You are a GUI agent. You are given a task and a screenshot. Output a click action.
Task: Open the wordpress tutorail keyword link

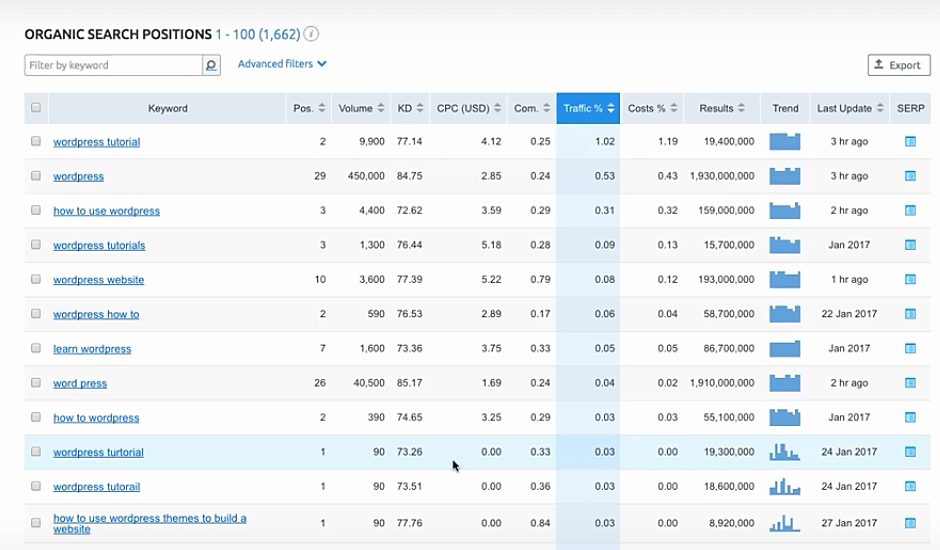pos(97,487)
